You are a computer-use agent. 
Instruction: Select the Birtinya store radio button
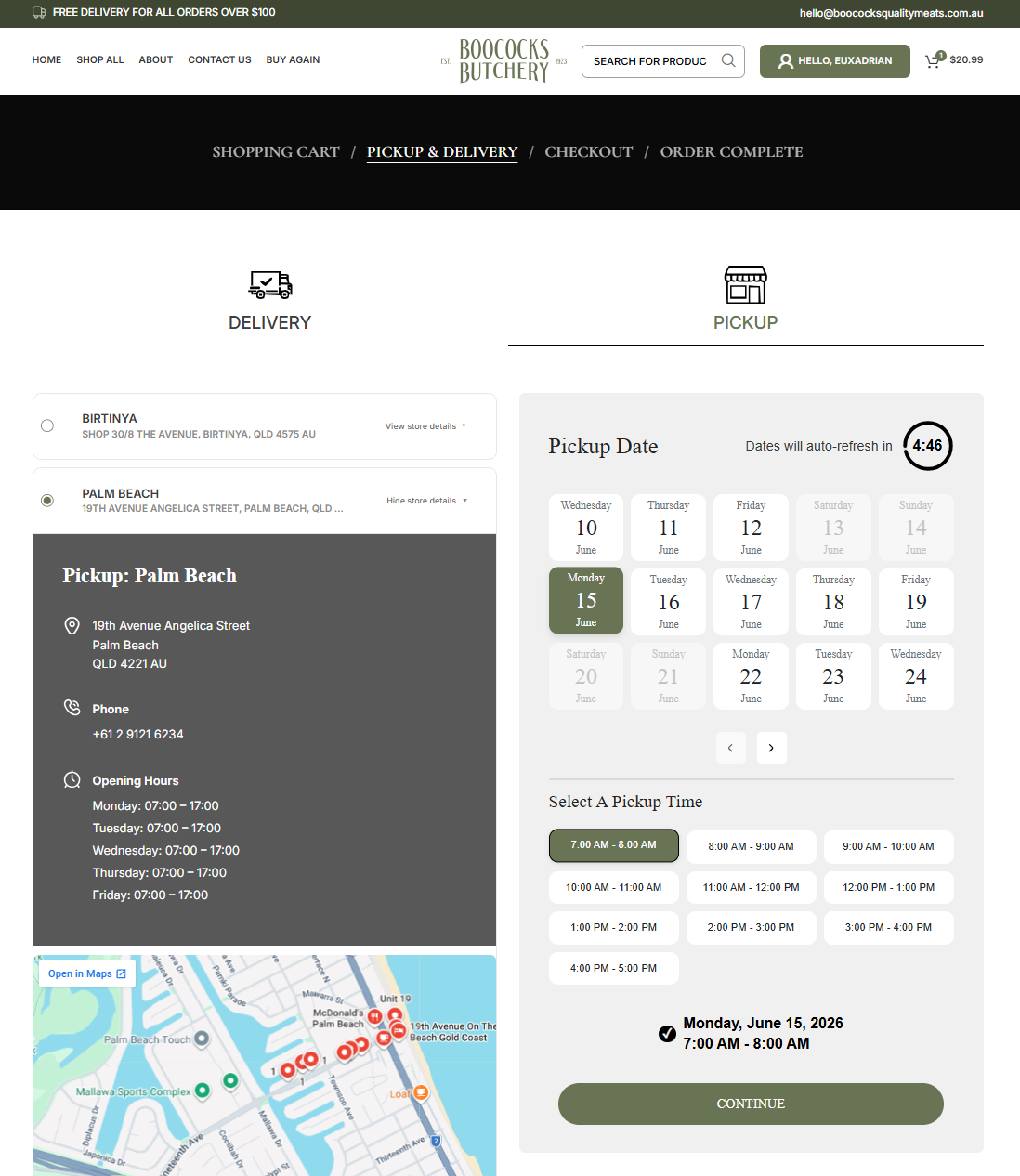47,425
